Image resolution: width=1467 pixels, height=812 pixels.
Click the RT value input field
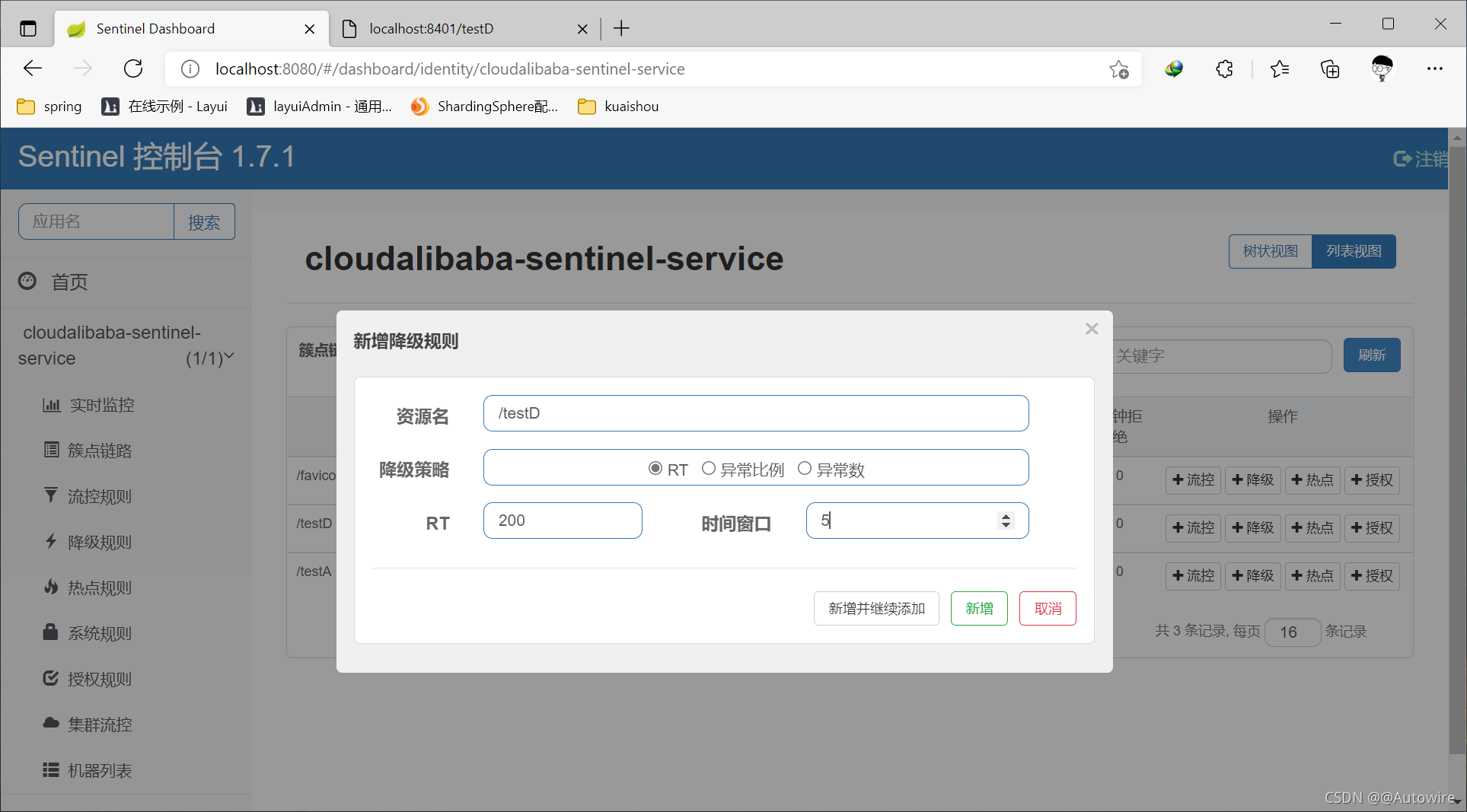coord(563,521)
